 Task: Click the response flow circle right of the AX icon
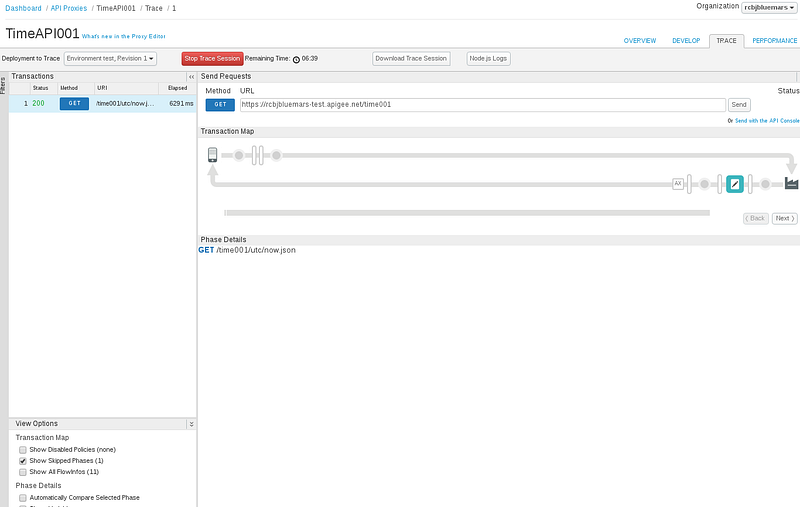[704, 184]
